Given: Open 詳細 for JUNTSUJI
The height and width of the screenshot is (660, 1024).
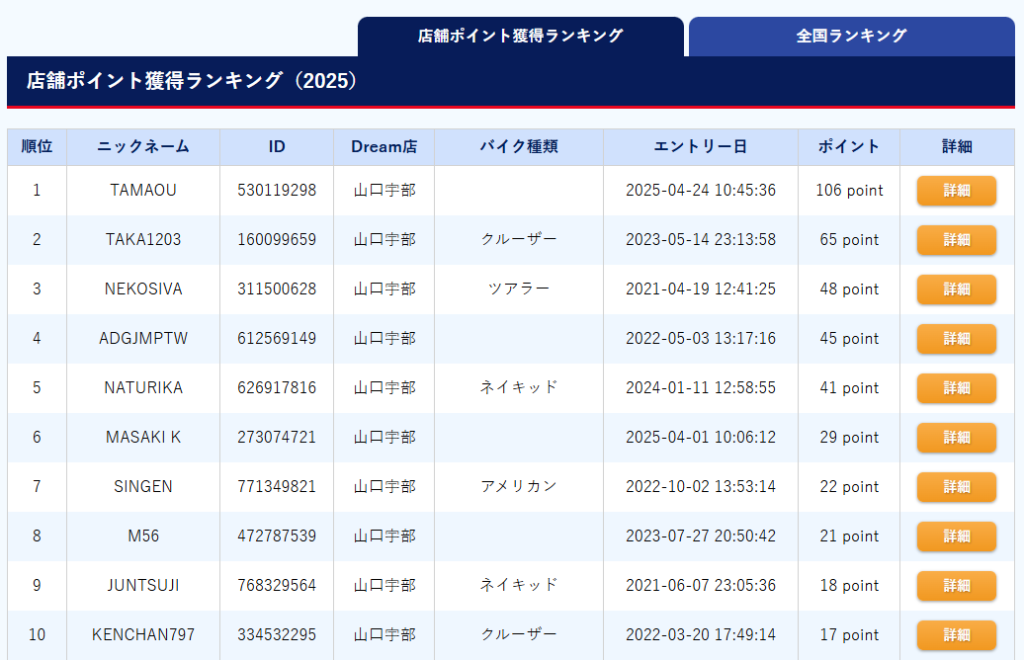Looking at the screenshot, I should (956, 586).
